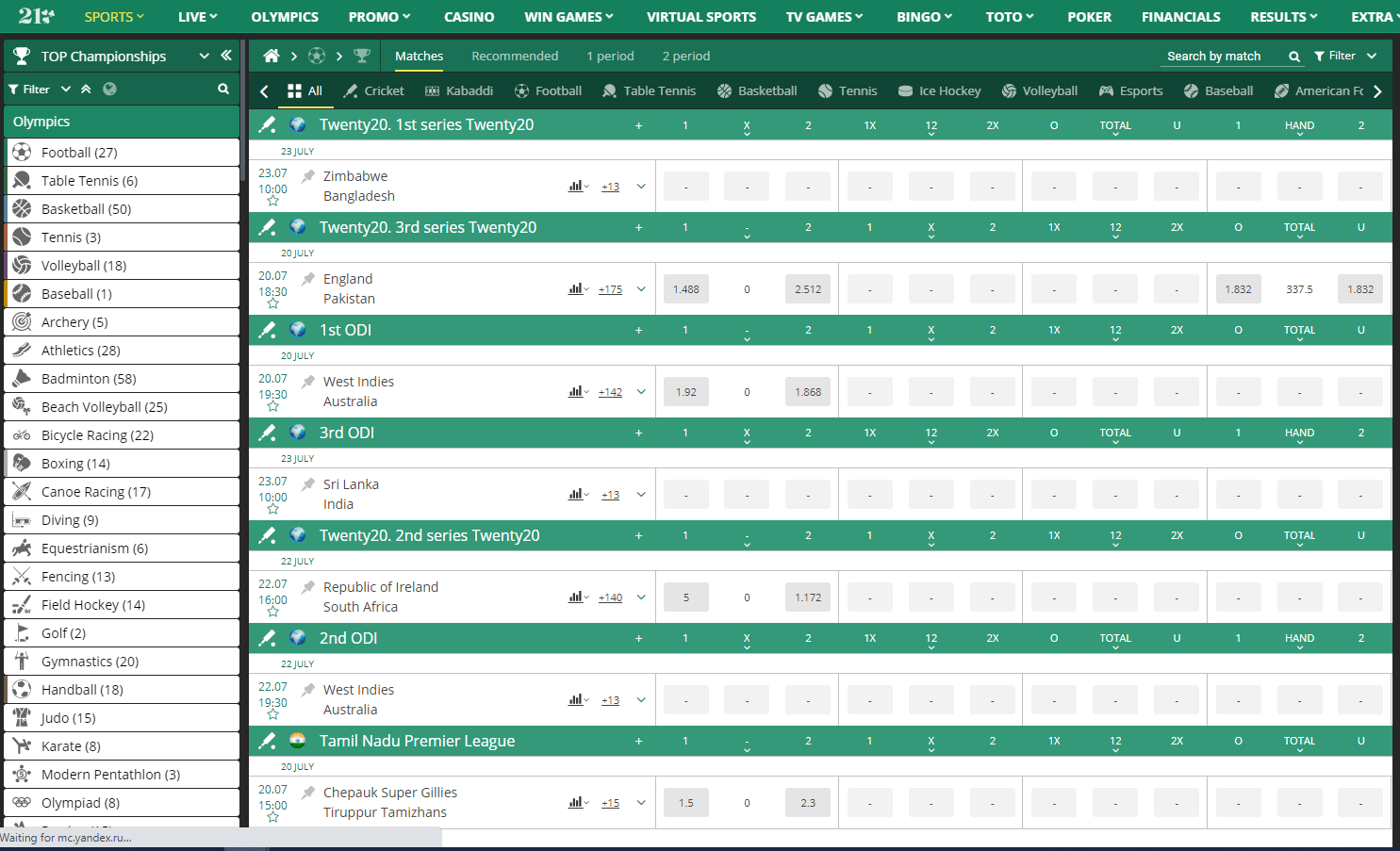Add 3rd ODI league with plus icon
This screenshot has width=1400, height=851.
[638, 433]
